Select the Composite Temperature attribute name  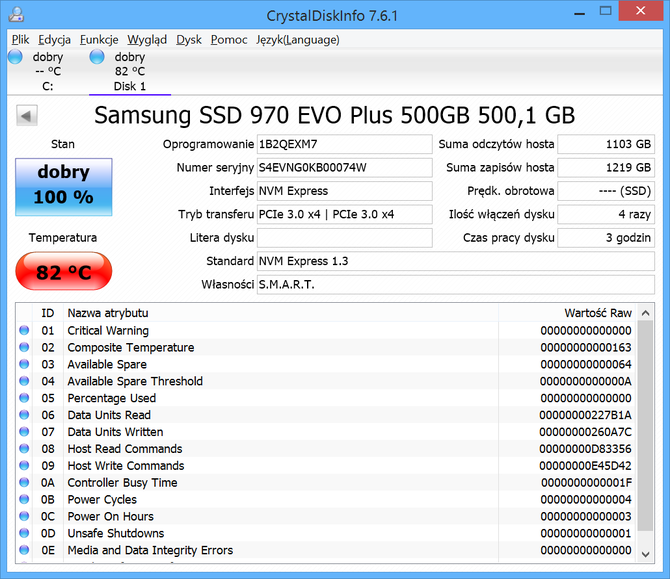point(131,347)
